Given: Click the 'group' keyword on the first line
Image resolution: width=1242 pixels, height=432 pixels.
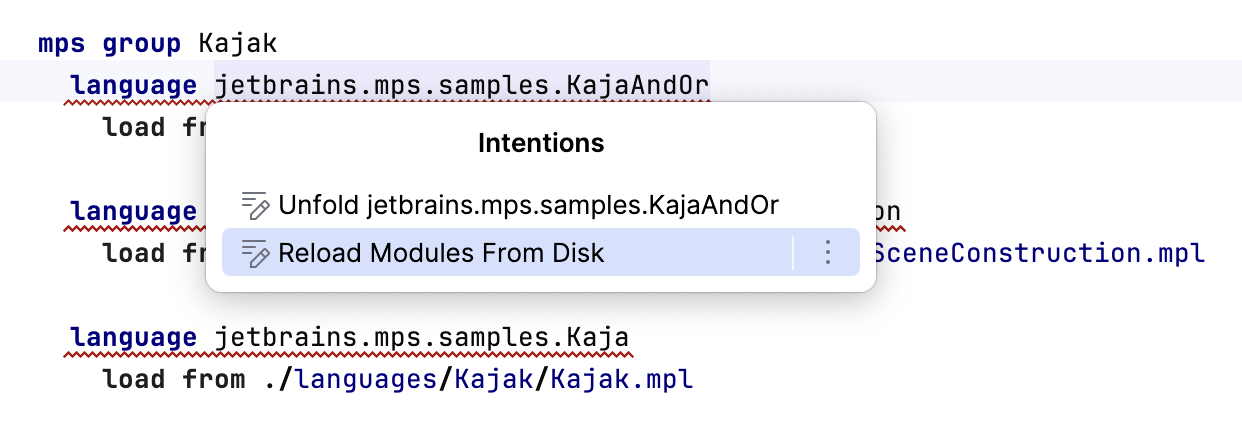Looking at the screenshot, I should point(141,44).
